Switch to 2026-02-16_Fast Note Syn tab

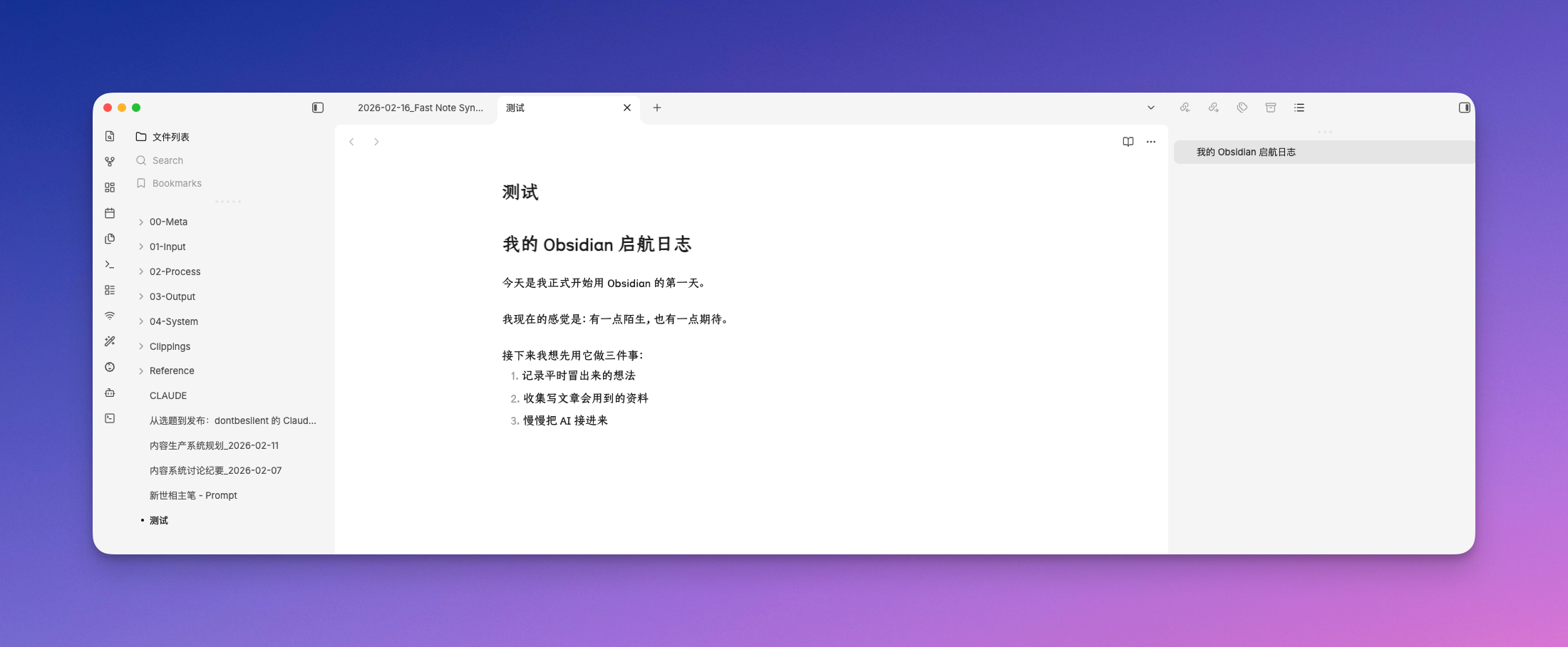[420, 108]
